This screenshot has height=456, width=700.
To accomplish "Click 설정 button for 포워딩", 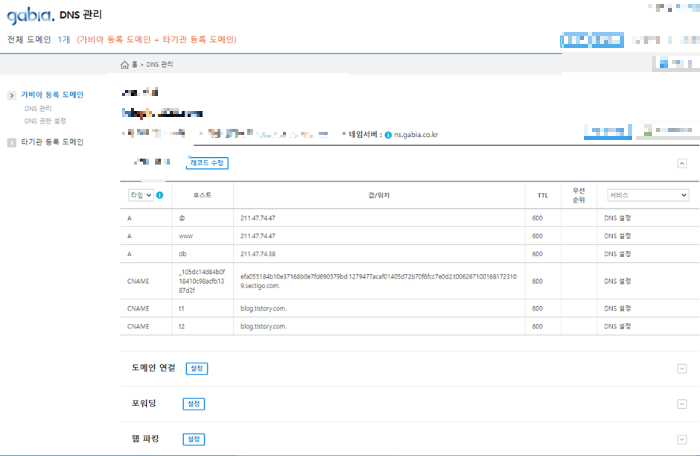I will (194, 404).
